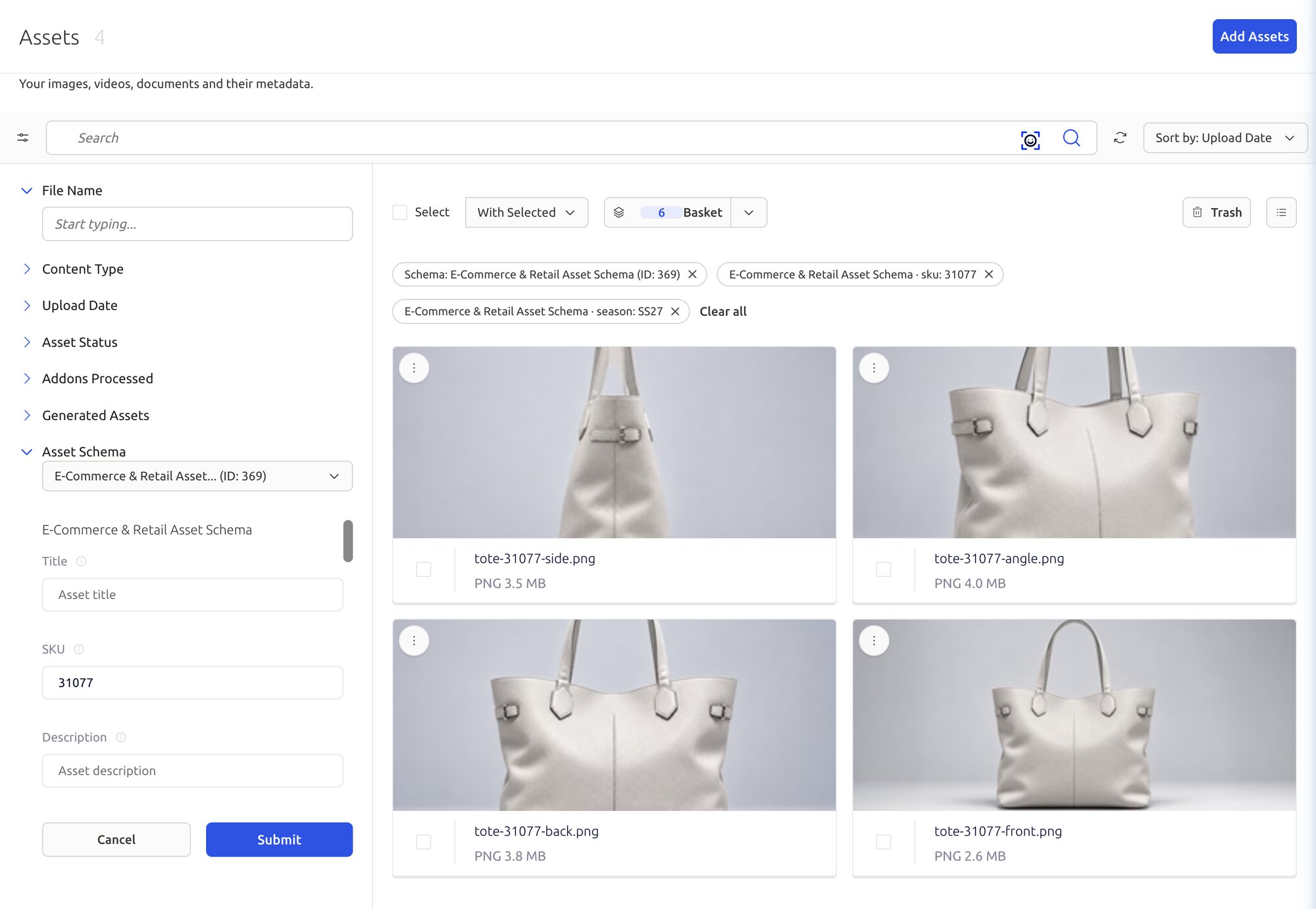Tick the Select all checkbox
Image resolution: width=1316 pixels, height=909 pixels.
(399, 212)
